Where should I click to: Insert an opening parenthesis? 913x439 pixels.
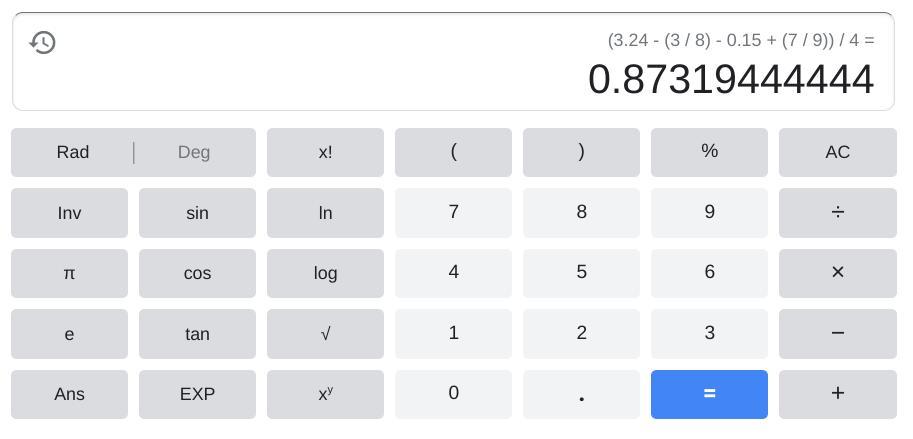pyautogui.click(x=453, y=153)
